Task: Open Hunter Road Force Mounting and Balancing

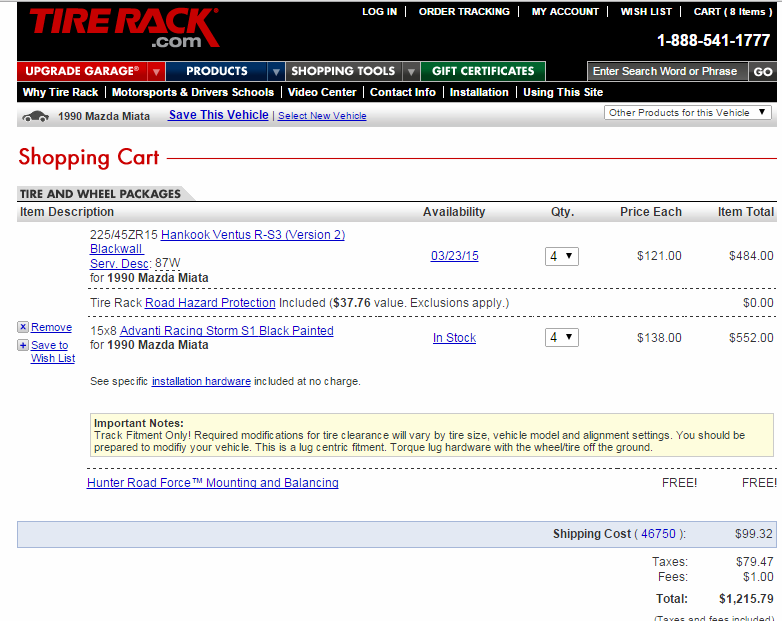Action: 212,483
